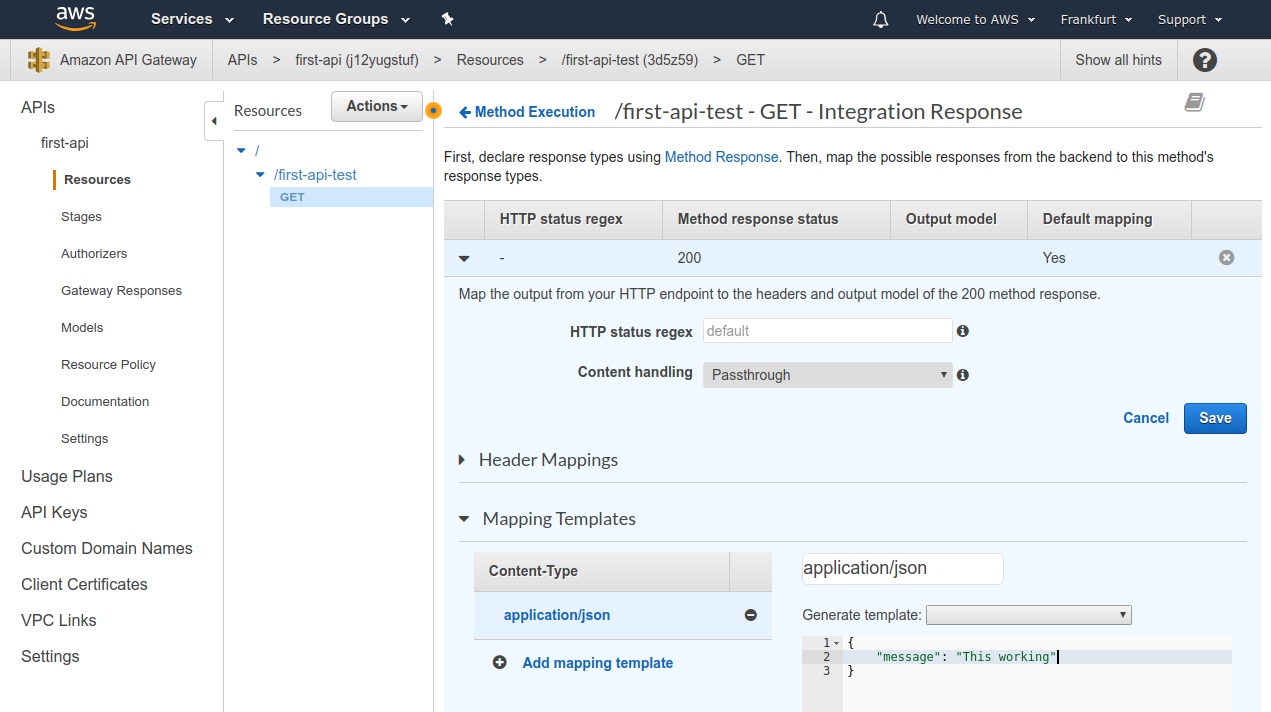Select first-api in the sidebar
1271x712 pixels.
(x=65, y=143)
